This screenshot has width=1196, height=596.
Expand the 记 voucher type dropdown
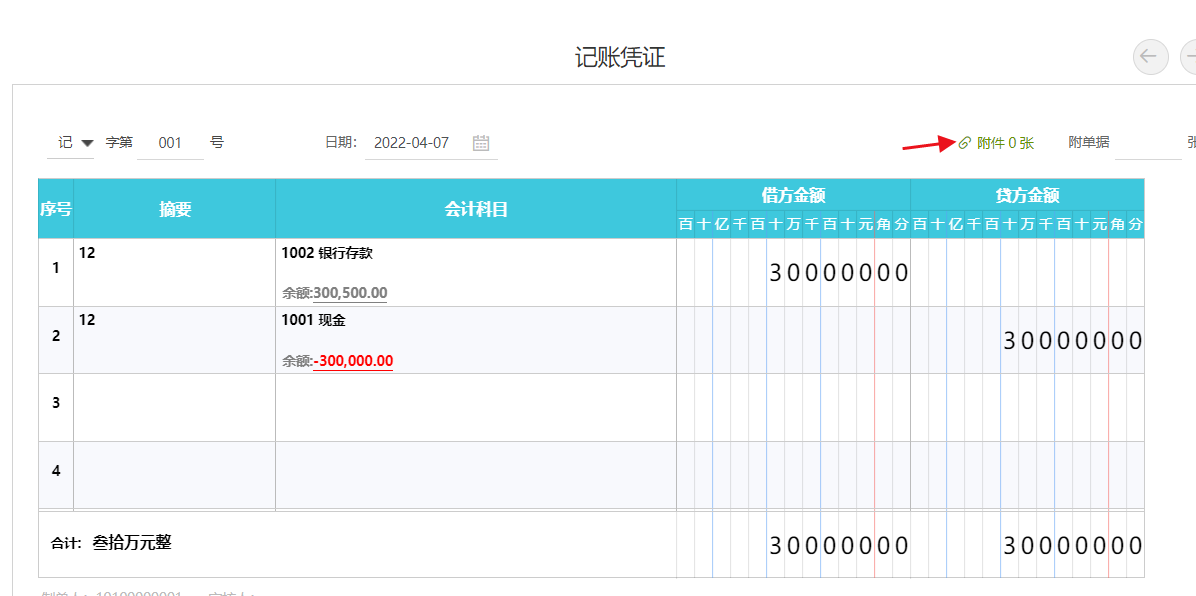coord(87,143)
